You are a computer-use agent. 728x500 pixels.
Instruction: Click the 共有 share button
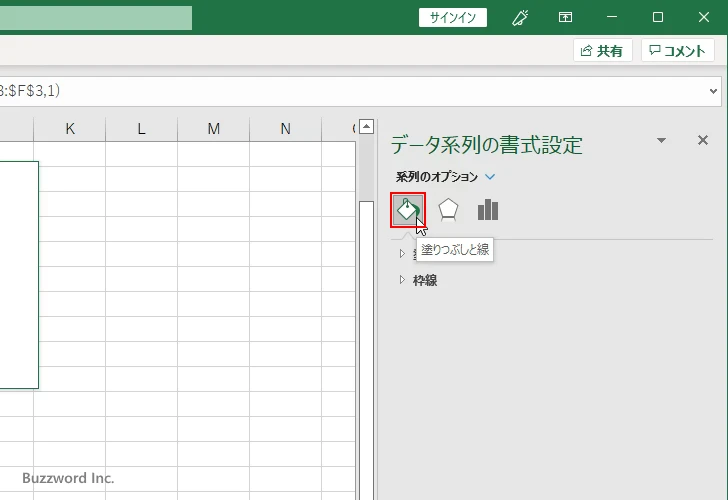602,51
